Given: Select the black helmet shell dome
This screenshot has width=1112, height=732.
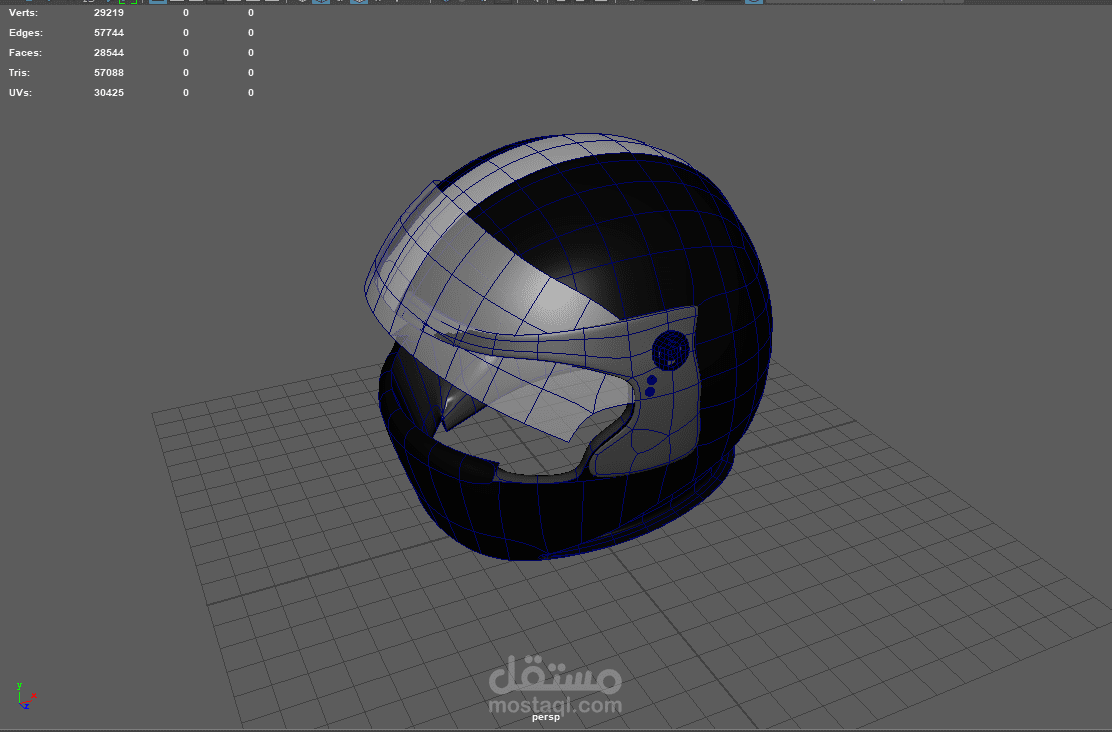Looking at the screenshot, I should pos(638,234).
